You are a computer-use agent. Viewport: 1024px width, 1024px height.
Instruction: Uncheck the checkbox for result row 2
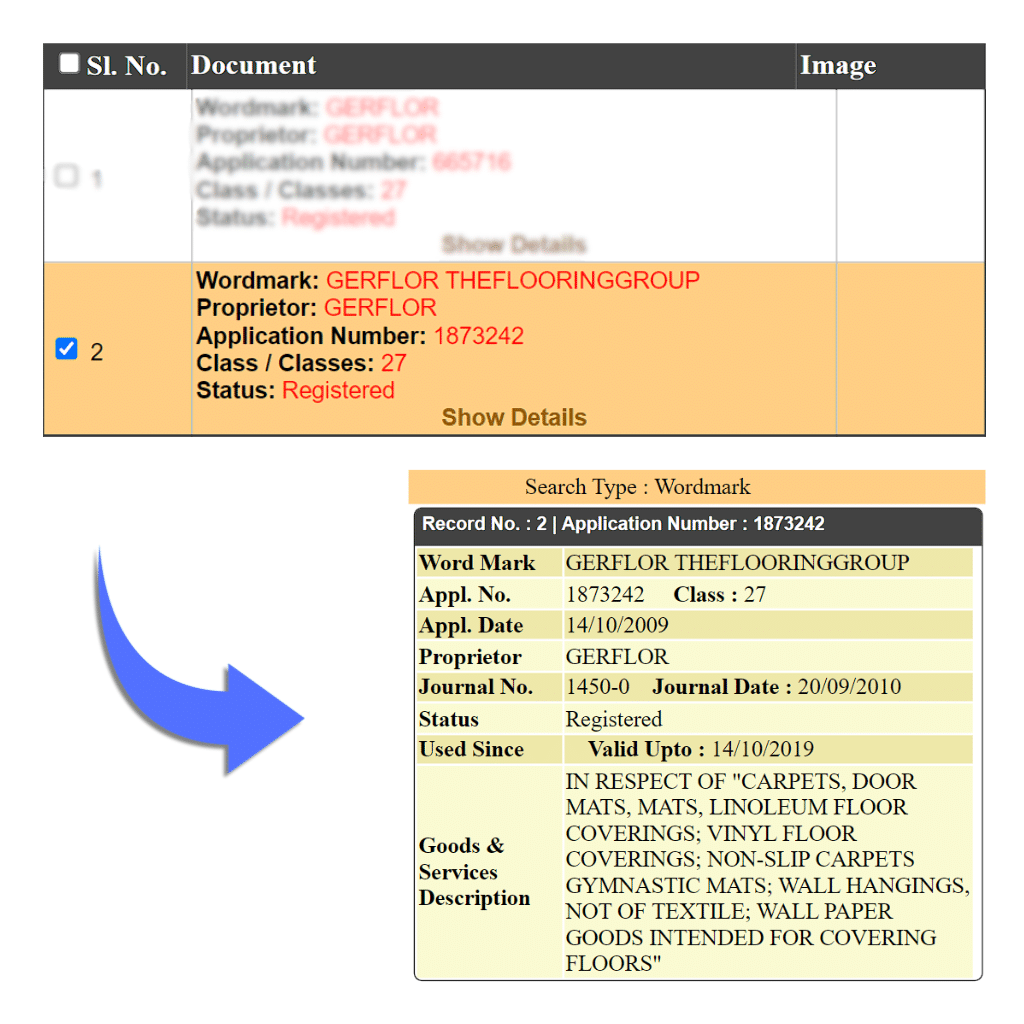[x=66, y=349]
